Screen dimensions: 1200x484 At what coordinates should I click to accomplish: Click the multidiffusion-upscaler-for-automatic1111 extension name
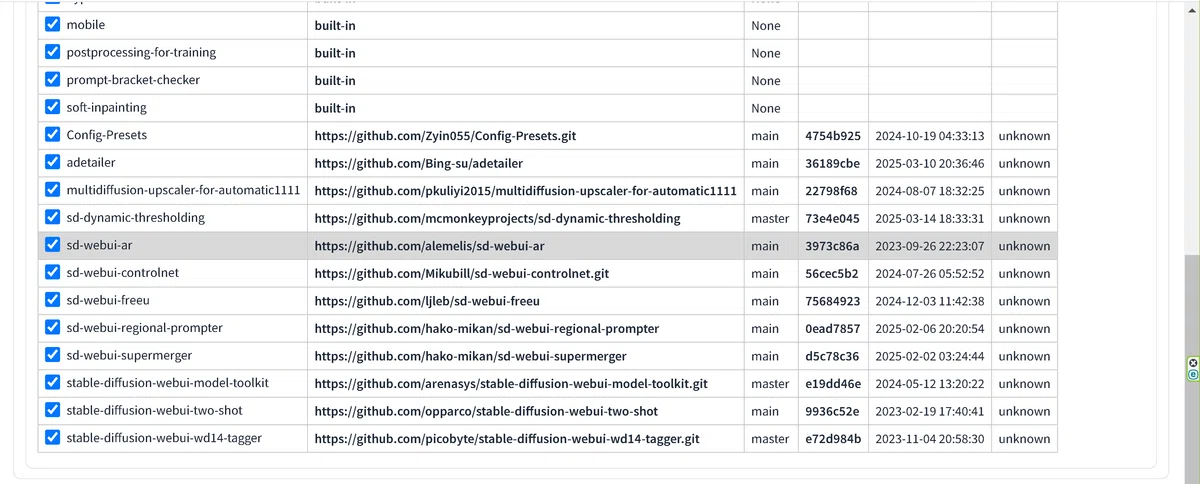pyautogui.click(x=183, y=190)
